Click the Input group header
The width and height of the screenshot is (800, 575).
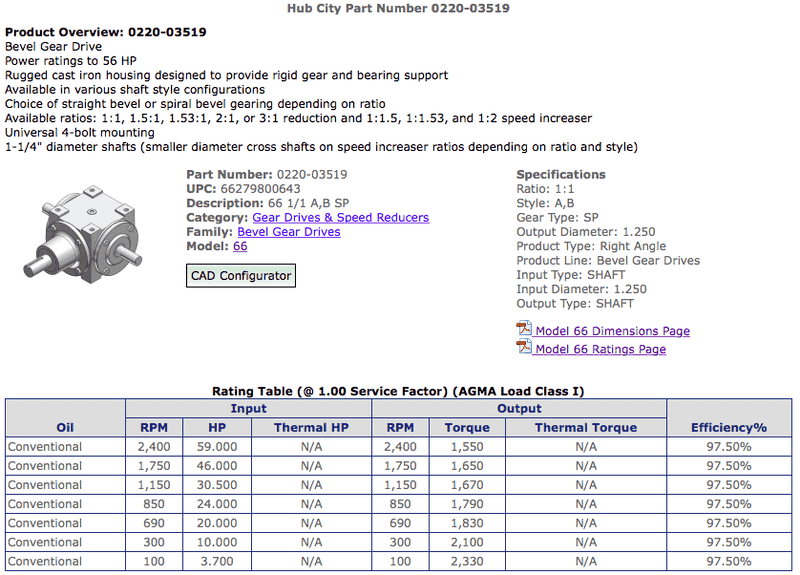tap(248, 408)
